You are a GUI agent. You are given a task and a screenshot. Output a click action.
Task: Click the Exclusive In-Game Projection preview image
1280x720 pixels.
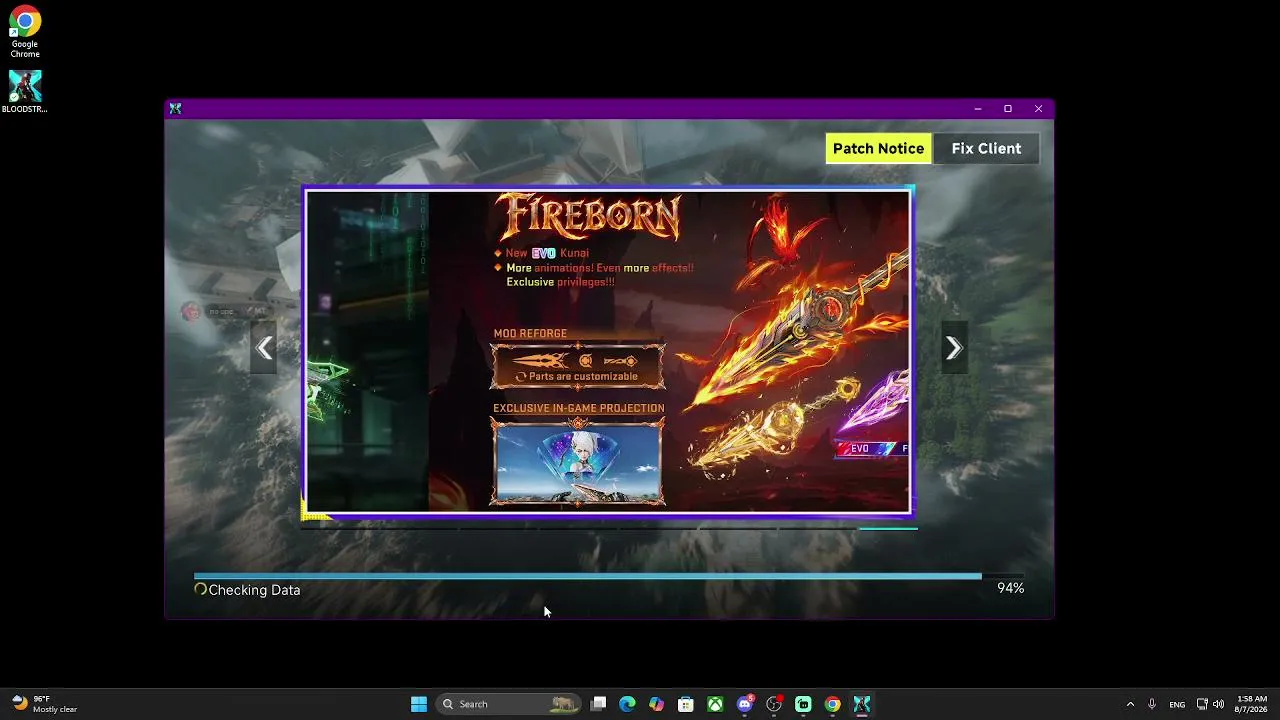[x=577, y=461]
